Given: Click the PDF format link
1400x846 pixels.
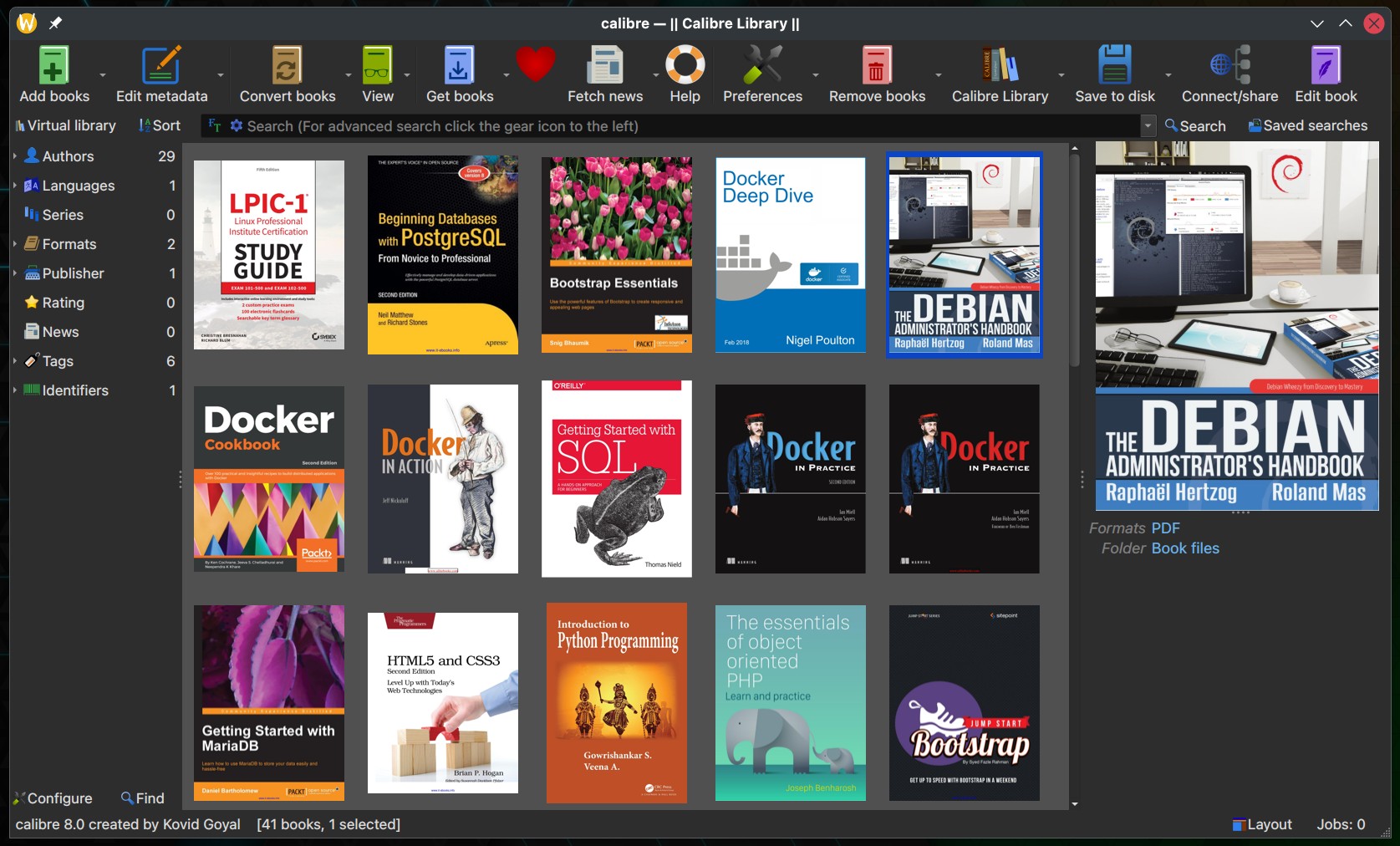Looking at the screenshot, I should [x=1165, y=528].
